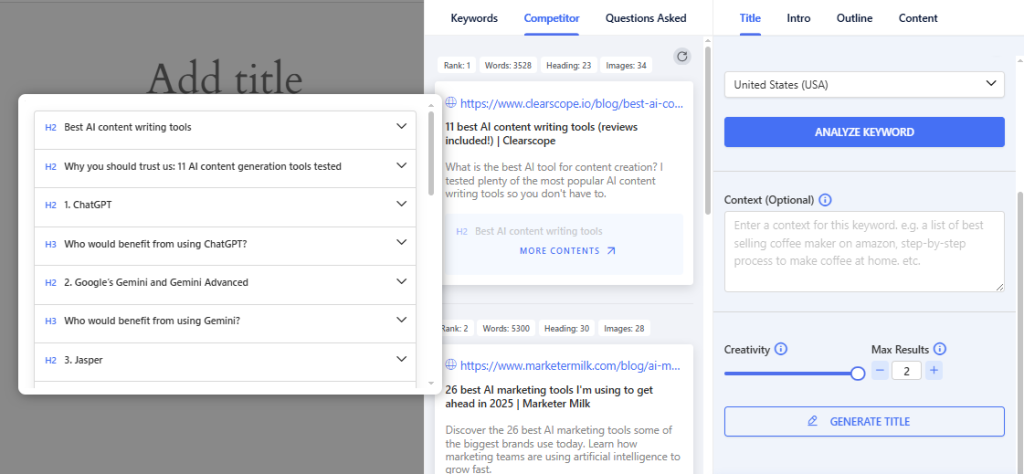Switch to the Keywords tab
Image resolution: width=1024 pixels, height=474 pixels.
(x=474, y=18)
